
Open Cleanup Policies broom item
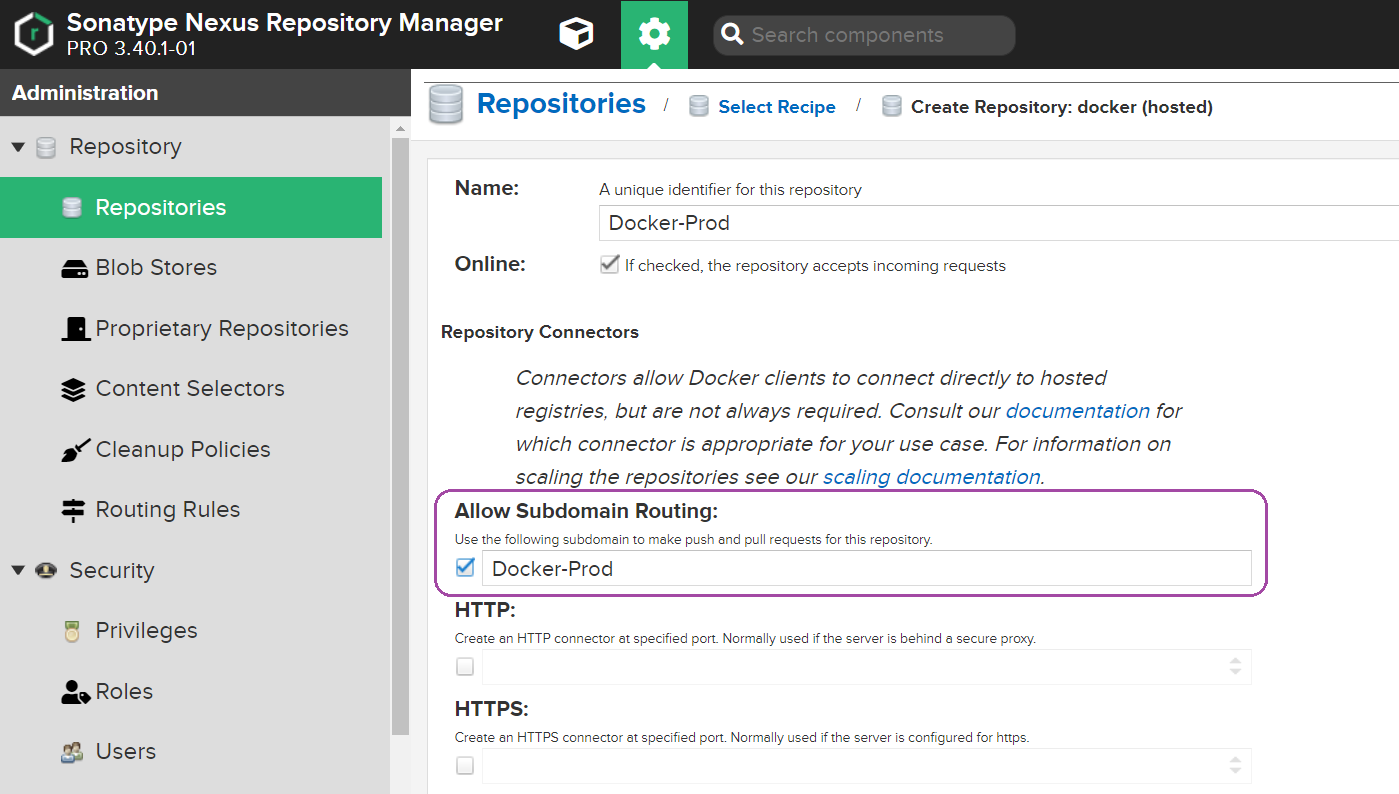[182, 450]
